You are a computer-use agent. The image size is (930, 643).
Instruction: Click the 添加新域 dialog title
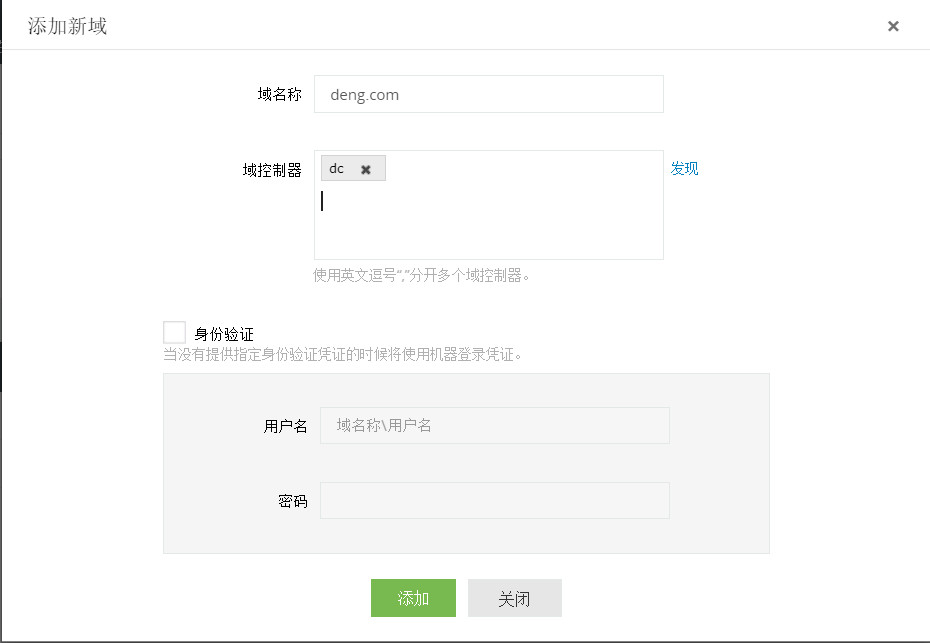[67, 26]
